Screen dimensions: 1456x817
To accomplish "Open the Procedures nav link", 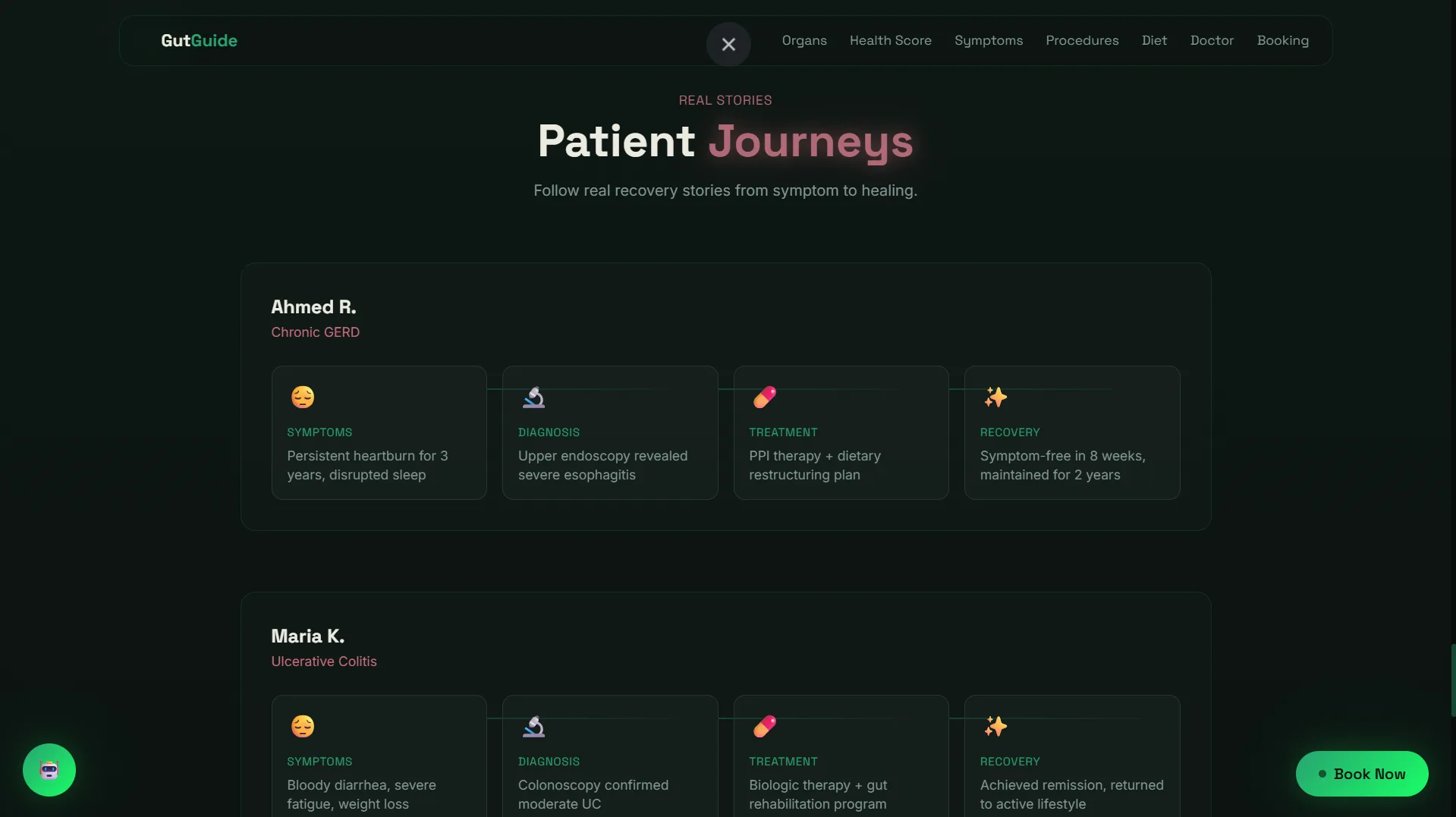I will coord(1082,40).
